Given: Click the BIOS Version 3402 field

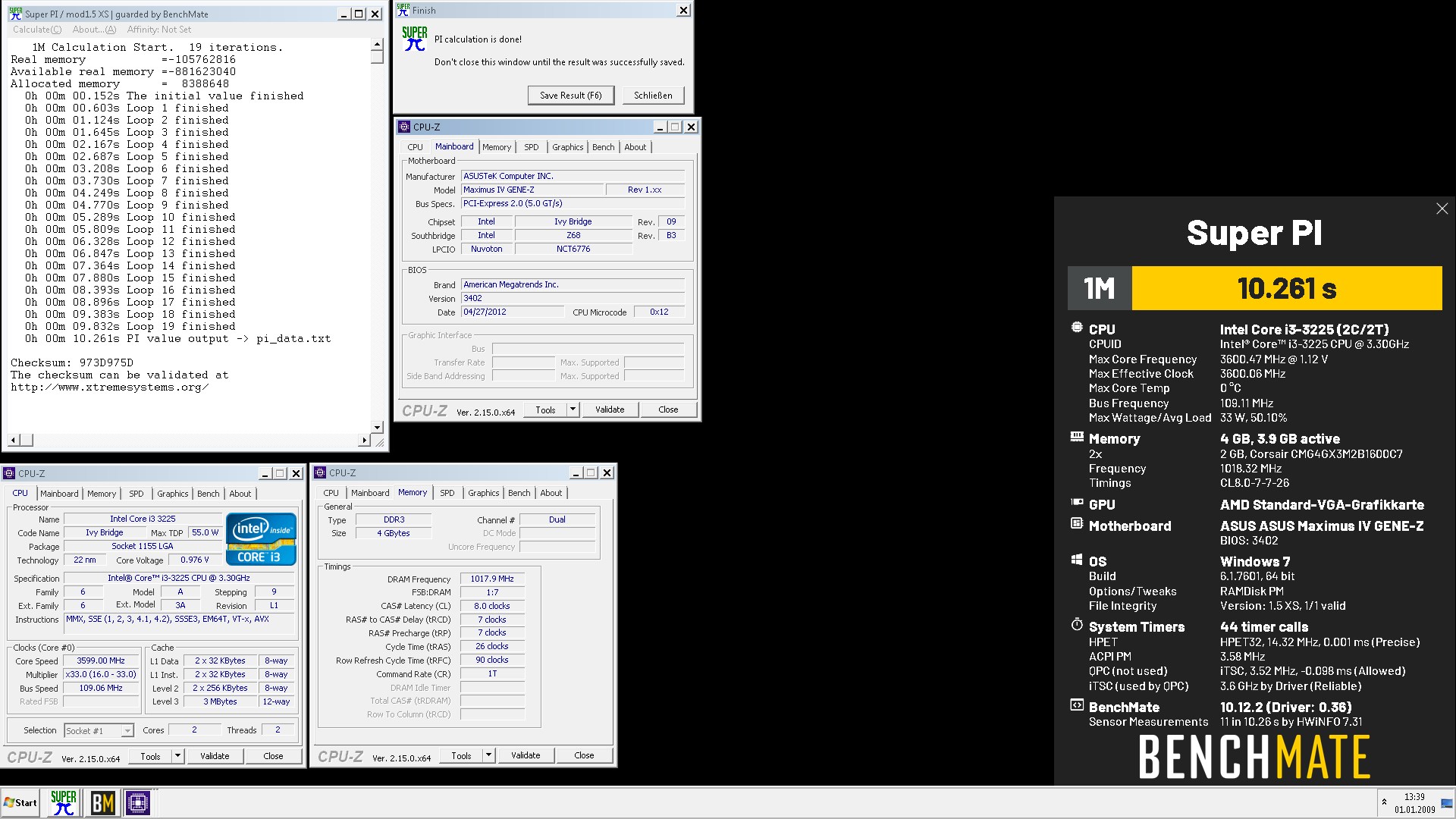Looking at the screenshot, I should click(x=573, y=299).
